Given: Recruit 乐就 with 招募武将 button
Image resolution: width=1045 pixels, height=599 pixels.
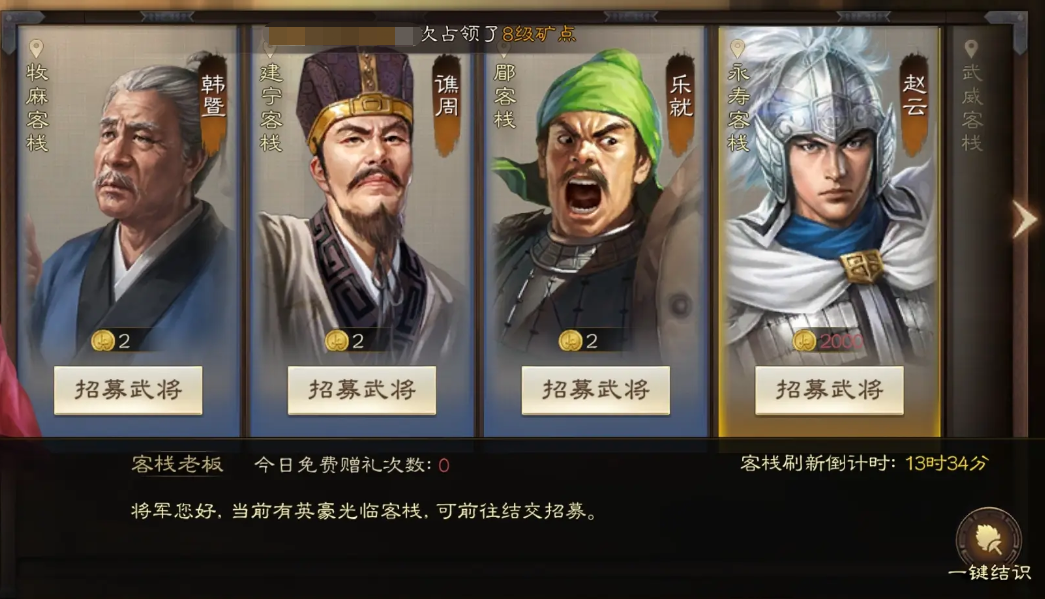Looking at the screenshot, I should [596, 390].
